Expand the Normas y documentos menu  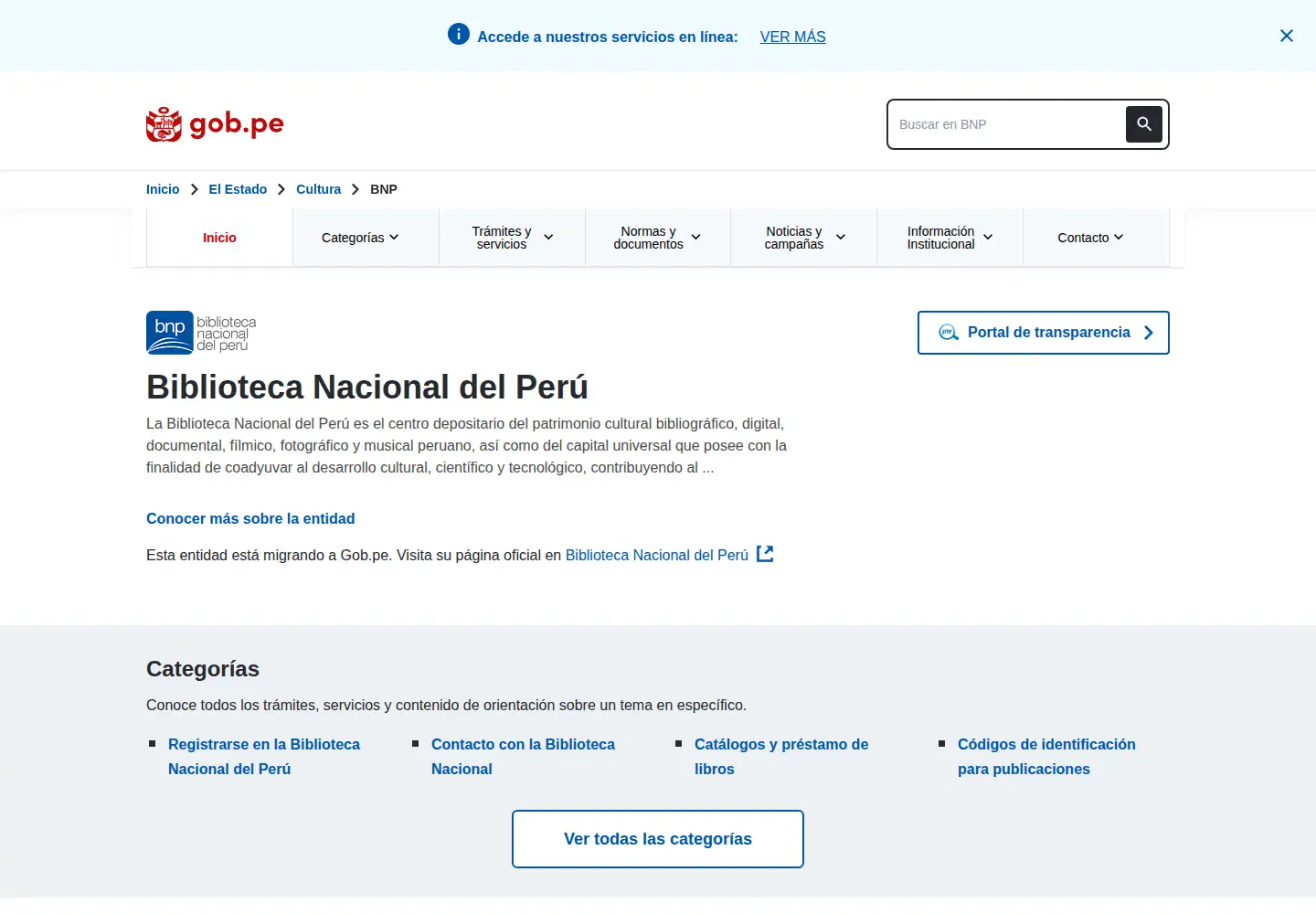click(658, 238)
